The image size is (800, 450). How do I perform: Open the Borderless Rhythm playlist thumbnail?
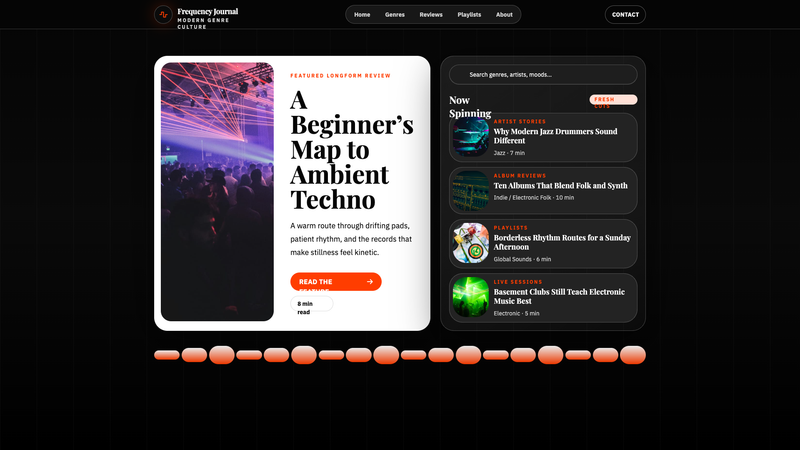pos(471,243)
